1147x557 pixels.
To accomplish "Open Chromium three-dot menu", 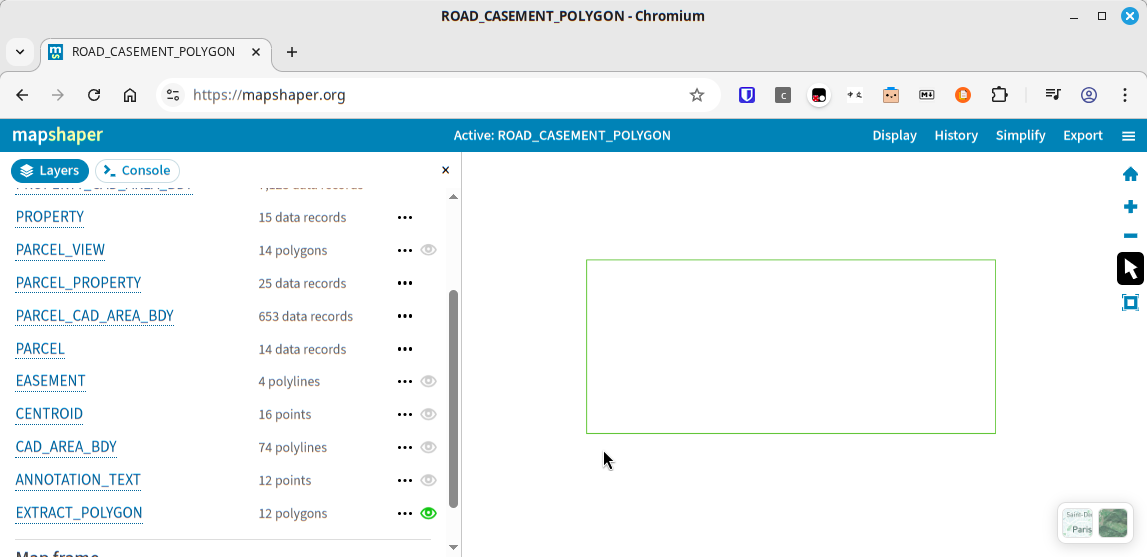I will click(1125, 95).
